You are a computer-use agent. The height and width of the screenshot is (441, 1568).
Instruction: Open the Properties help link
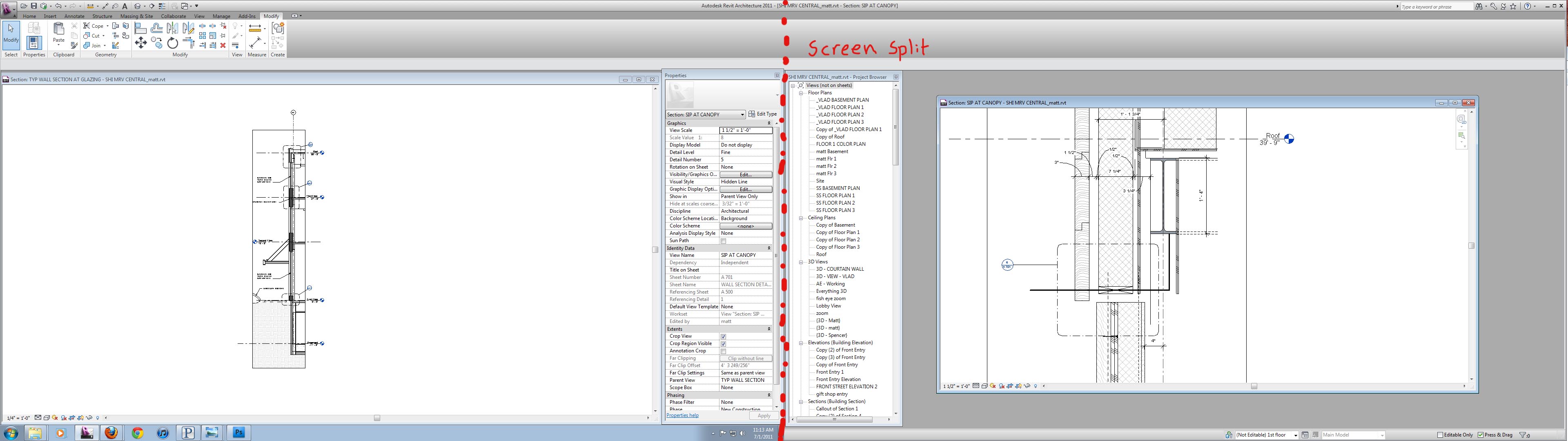[x=682, y=415]
